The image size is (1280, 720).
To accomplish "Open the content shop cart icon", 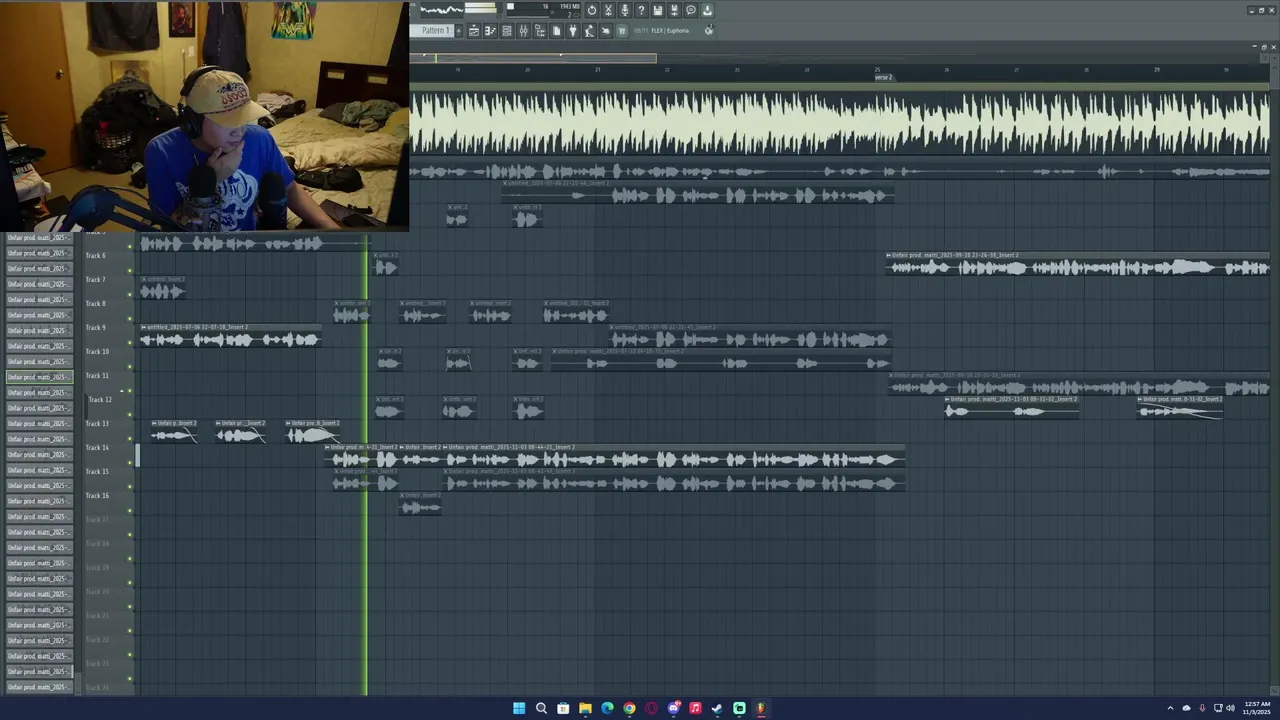I will point(621,31).
